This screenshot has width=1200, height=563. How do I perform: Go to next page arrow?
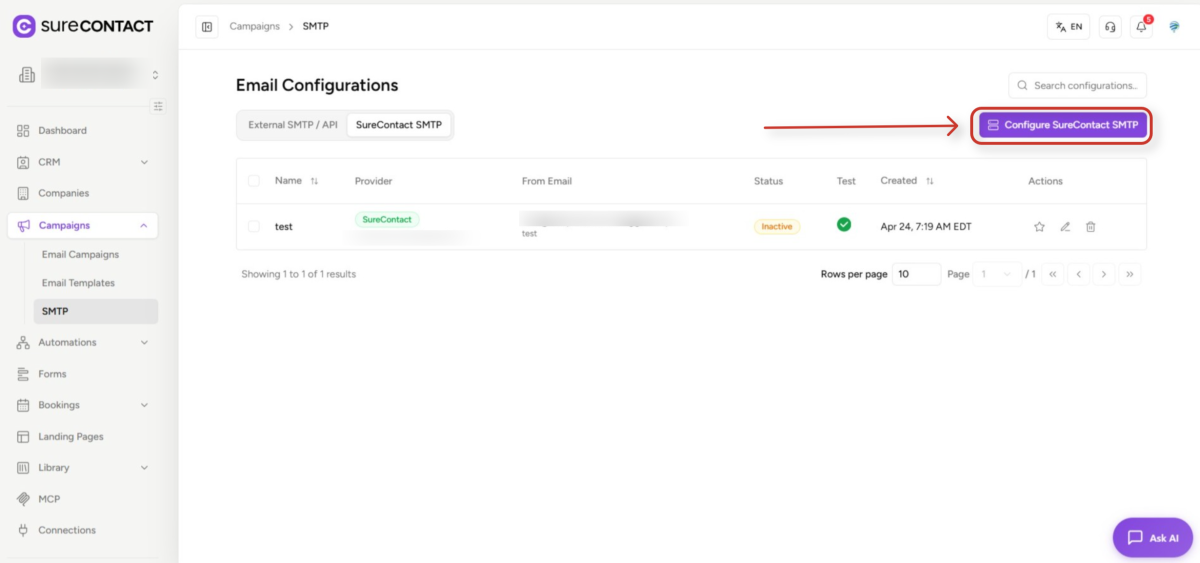click(x=1104, y=274)
